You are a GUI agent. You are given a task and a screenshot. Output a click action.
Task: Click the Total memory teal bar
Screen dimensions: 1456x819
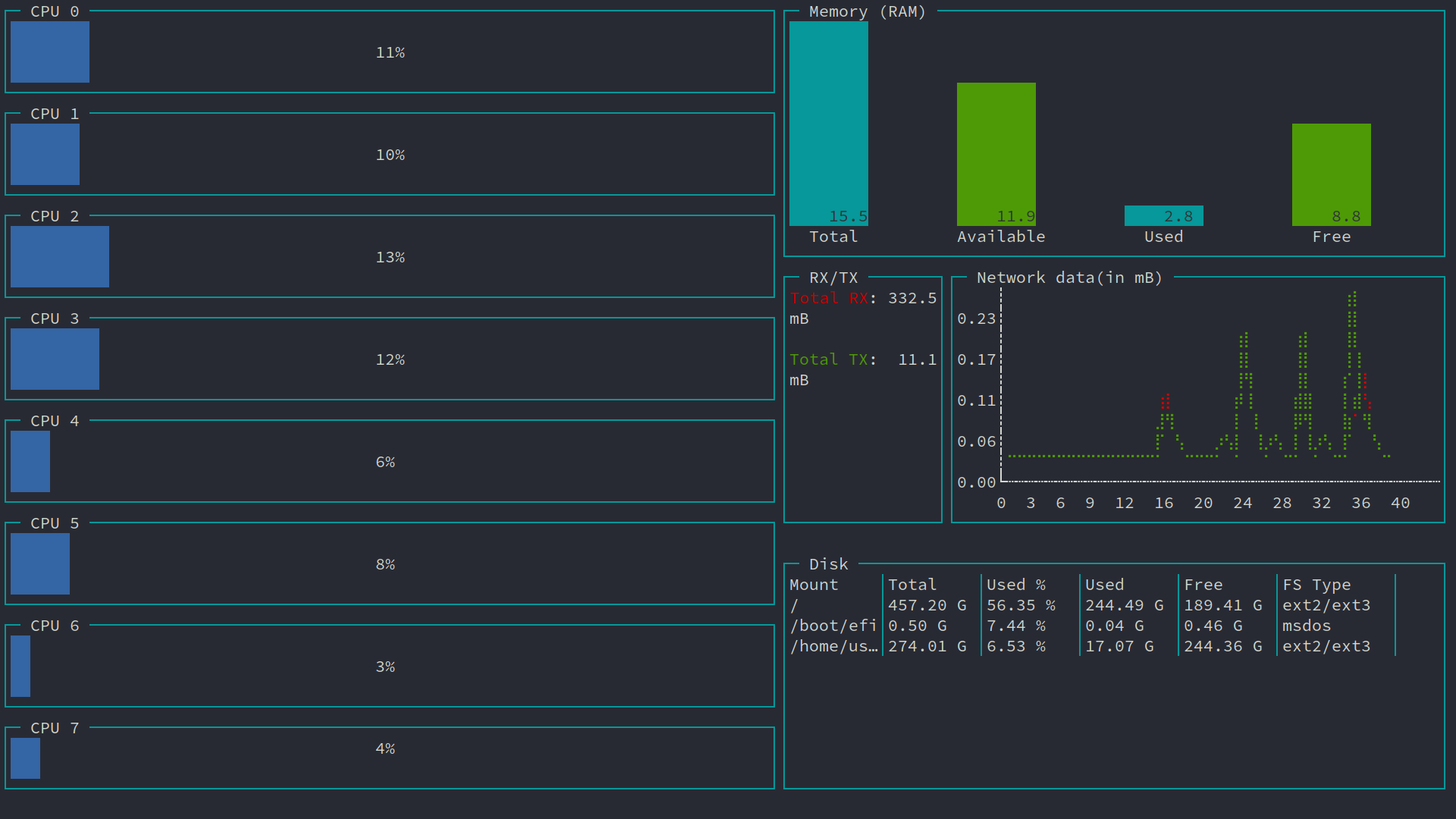828,121
